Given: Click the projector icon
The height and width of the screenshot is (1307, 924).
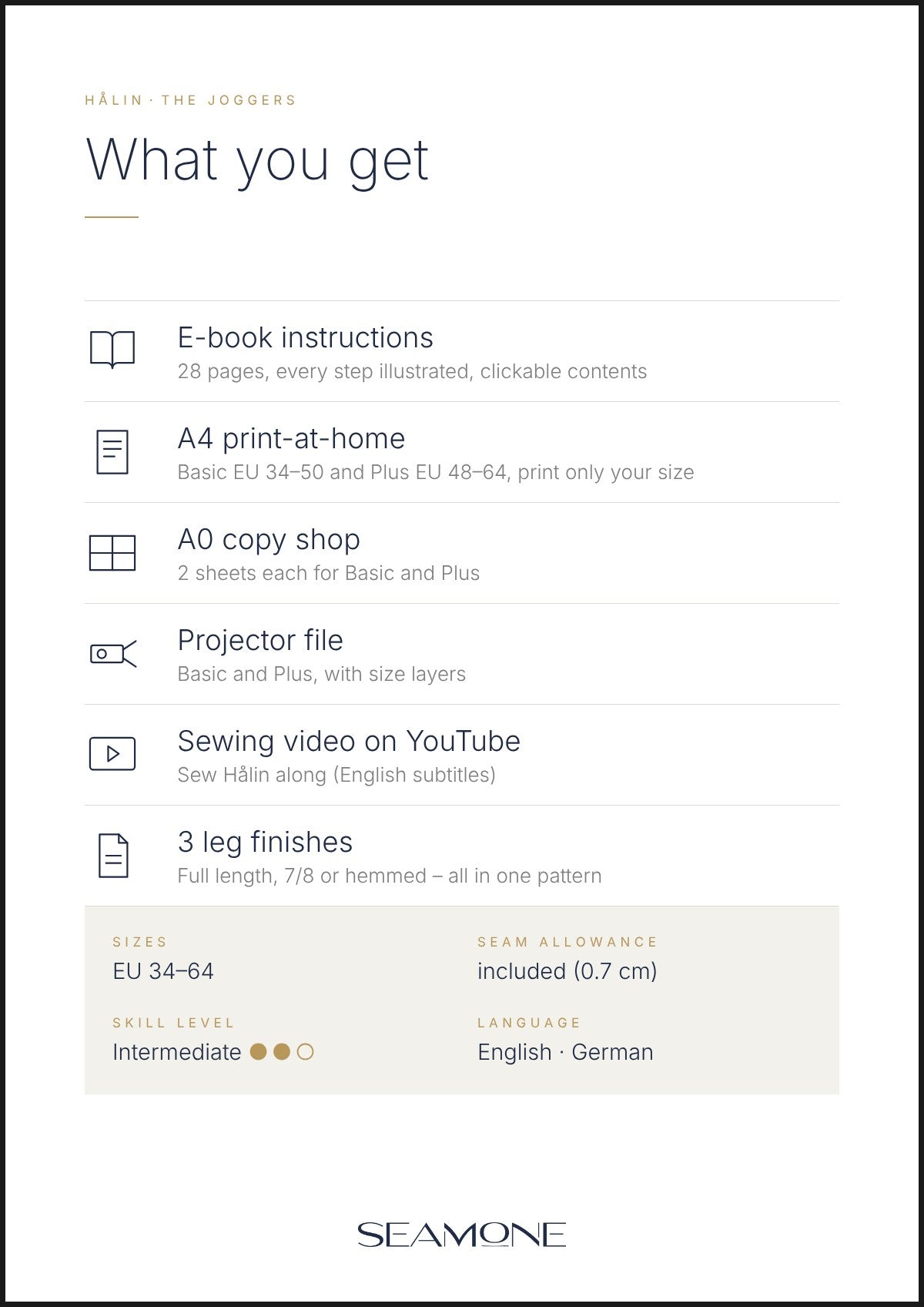Looking at the screenshot, I should click(x=113, y=654).
